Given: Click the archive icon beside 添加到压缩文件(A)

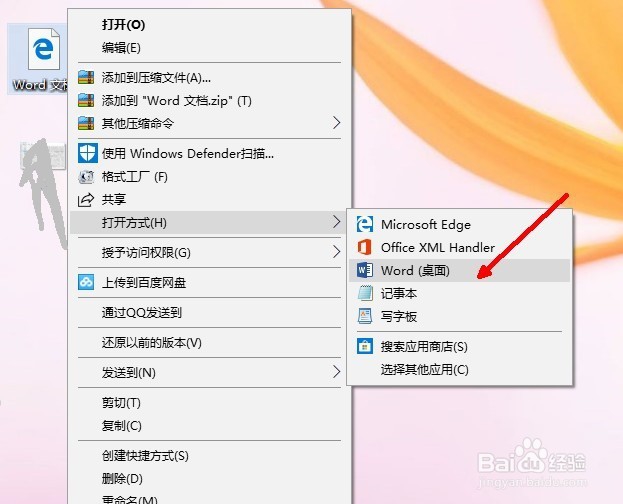Looking at the screenshot, I should pyautogui.click(x=86, y=77).
